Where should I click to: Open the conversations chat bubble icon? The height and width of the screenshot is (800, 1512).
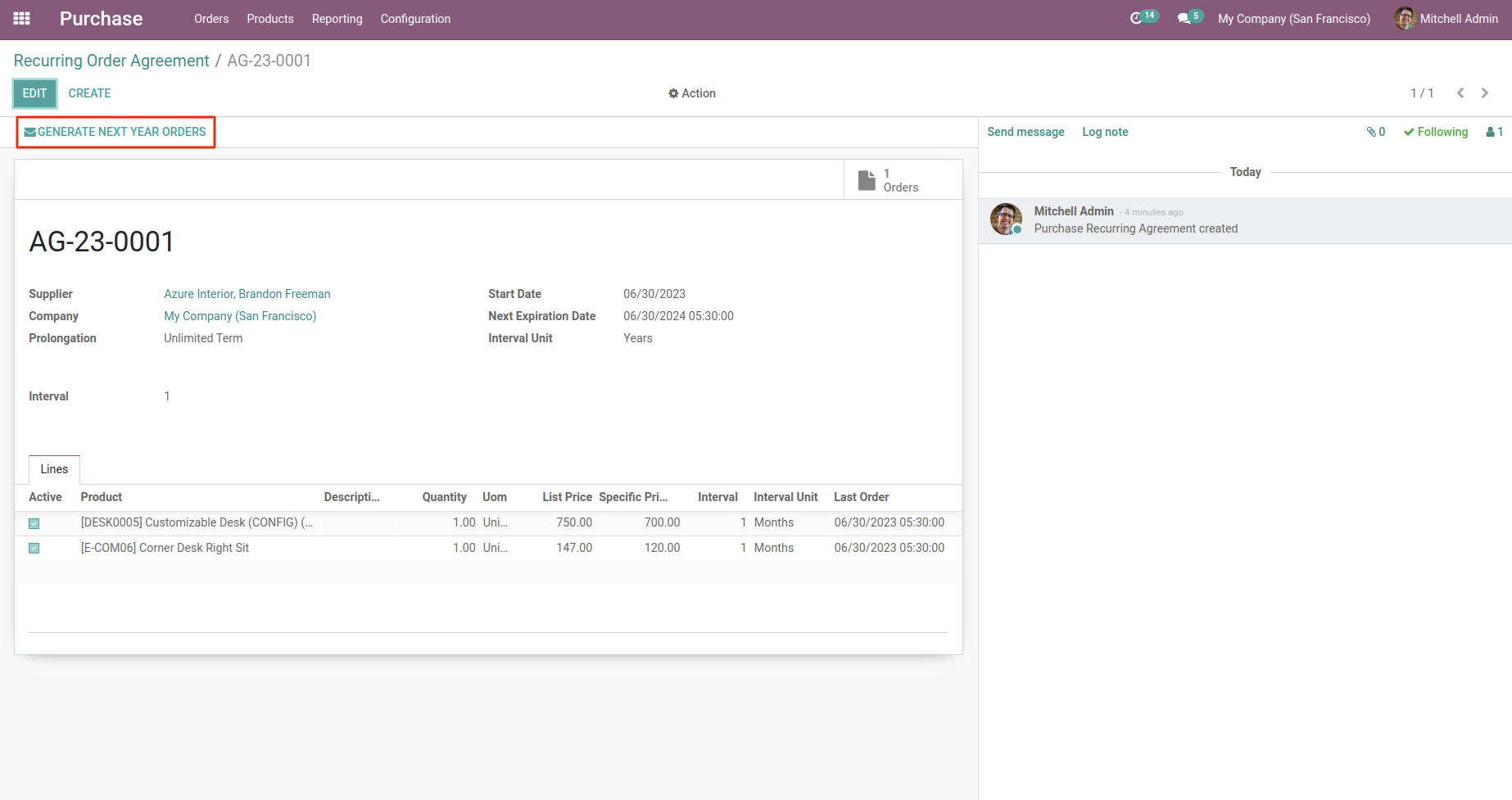tap(1184, 18)
